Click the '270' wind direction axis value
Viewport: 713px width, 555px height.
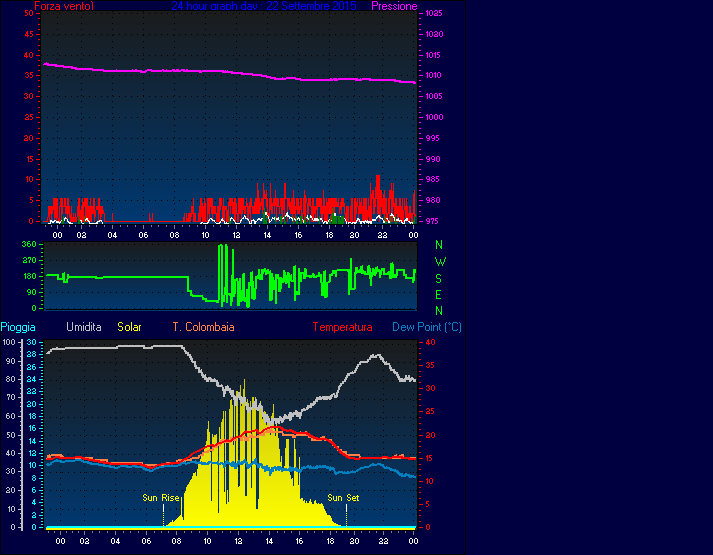point(29,260)
